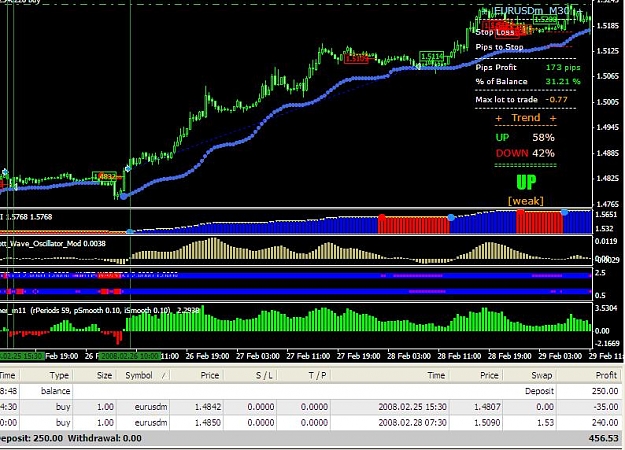This screenshot has height=450, width=625.
Task: Click the large blue dot at the trend line start
Action: coord(124,196)
